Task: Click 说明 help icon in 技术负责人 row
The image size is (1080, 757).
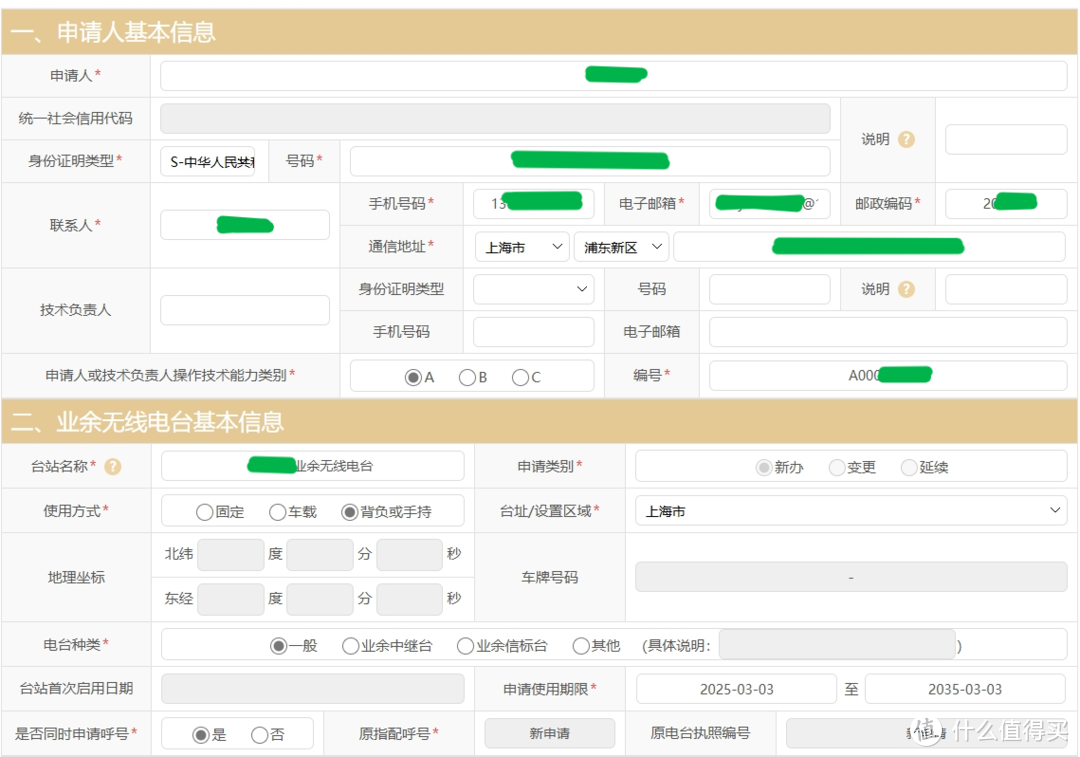Action: pyautogui.click(x=906, y=289)
